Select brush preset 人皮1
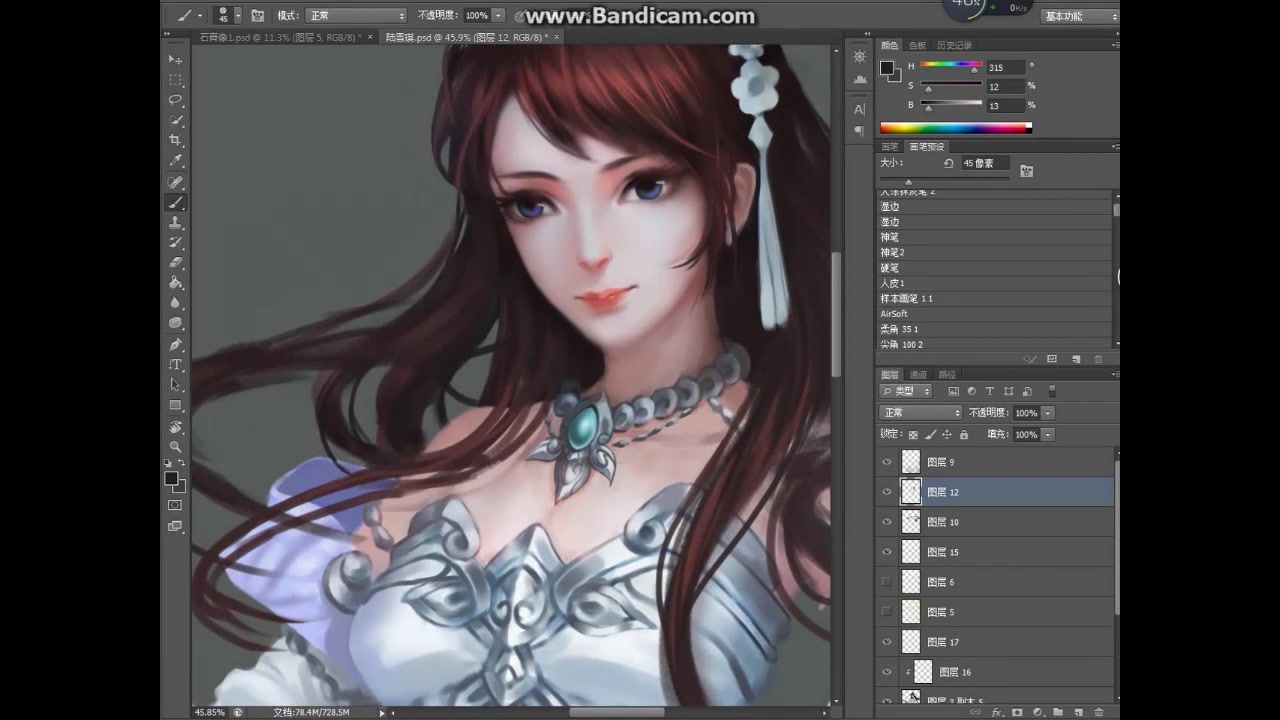 point(995,283)
